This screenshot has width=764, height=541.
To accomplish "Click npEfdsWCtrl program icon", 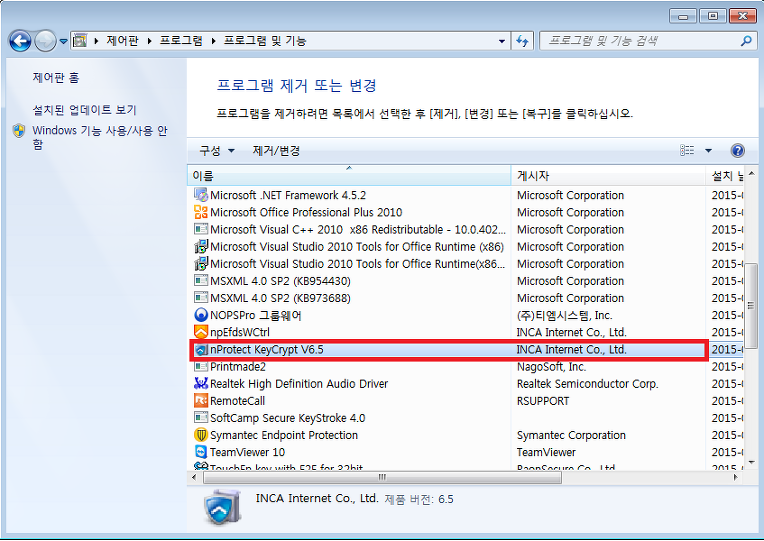I will pyautogui.click(x=201, y=332).
